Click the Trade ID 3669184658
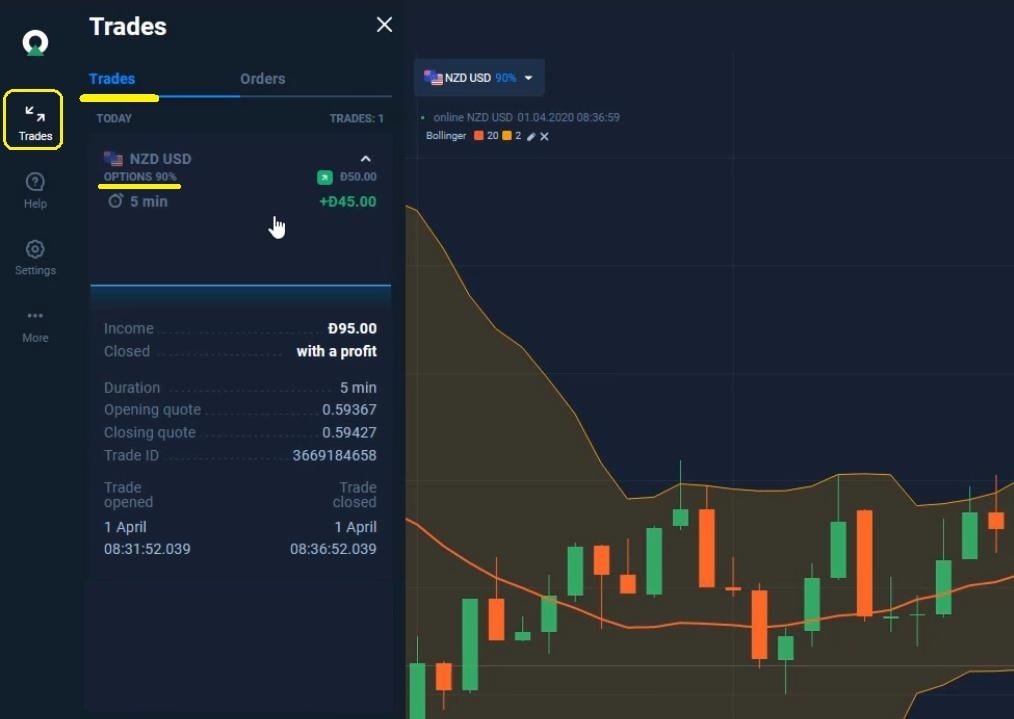1014x719 pixels. (x=334, y=455)
